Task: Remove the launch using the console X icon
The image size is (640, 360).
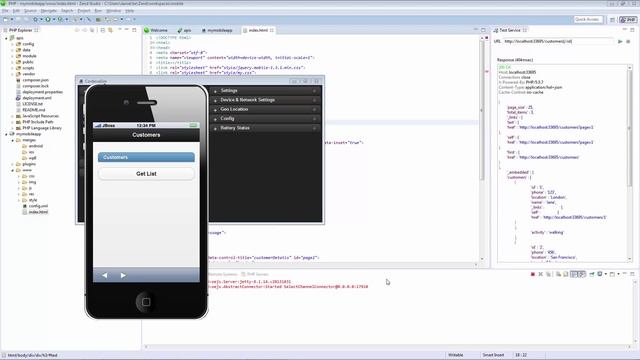Action: (540, 274)
